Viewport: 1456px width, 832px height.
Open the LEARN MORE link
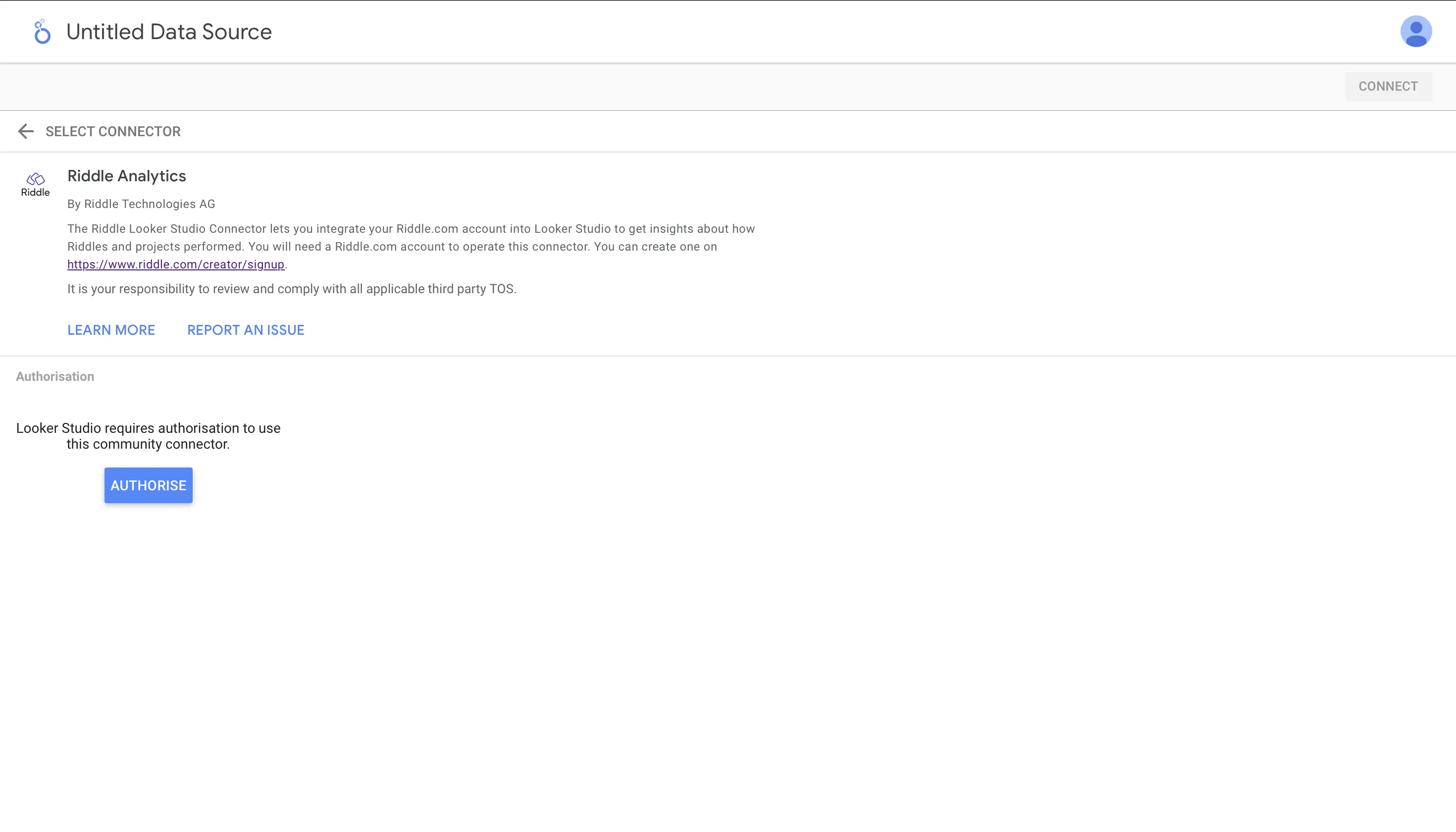pos(111,330)
